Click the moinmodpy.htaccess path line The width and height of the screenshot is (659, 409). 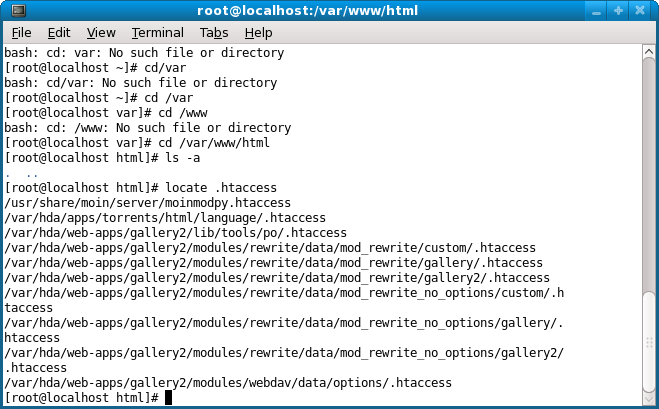click(148, 203)
